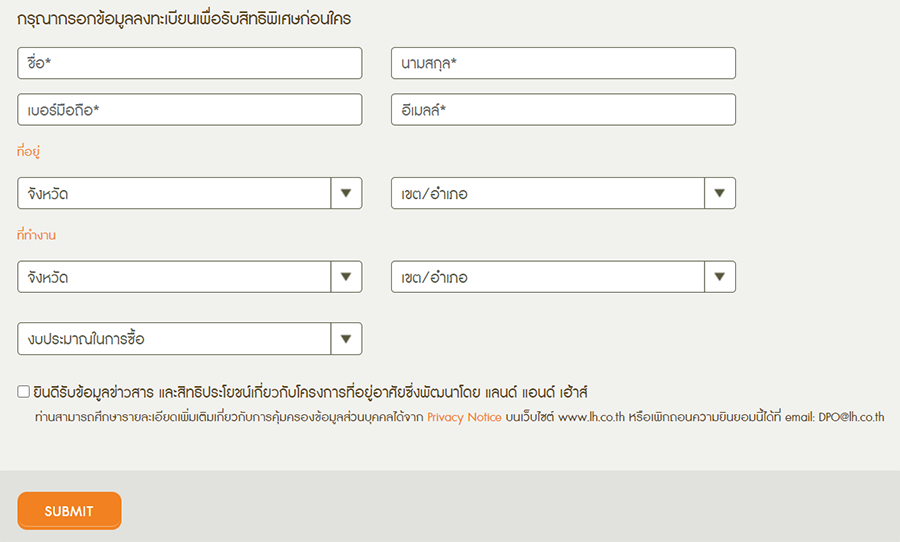Click the ชื่อ first name field
This screenshot has width=900, height=542.
click(x=189, y=63)
